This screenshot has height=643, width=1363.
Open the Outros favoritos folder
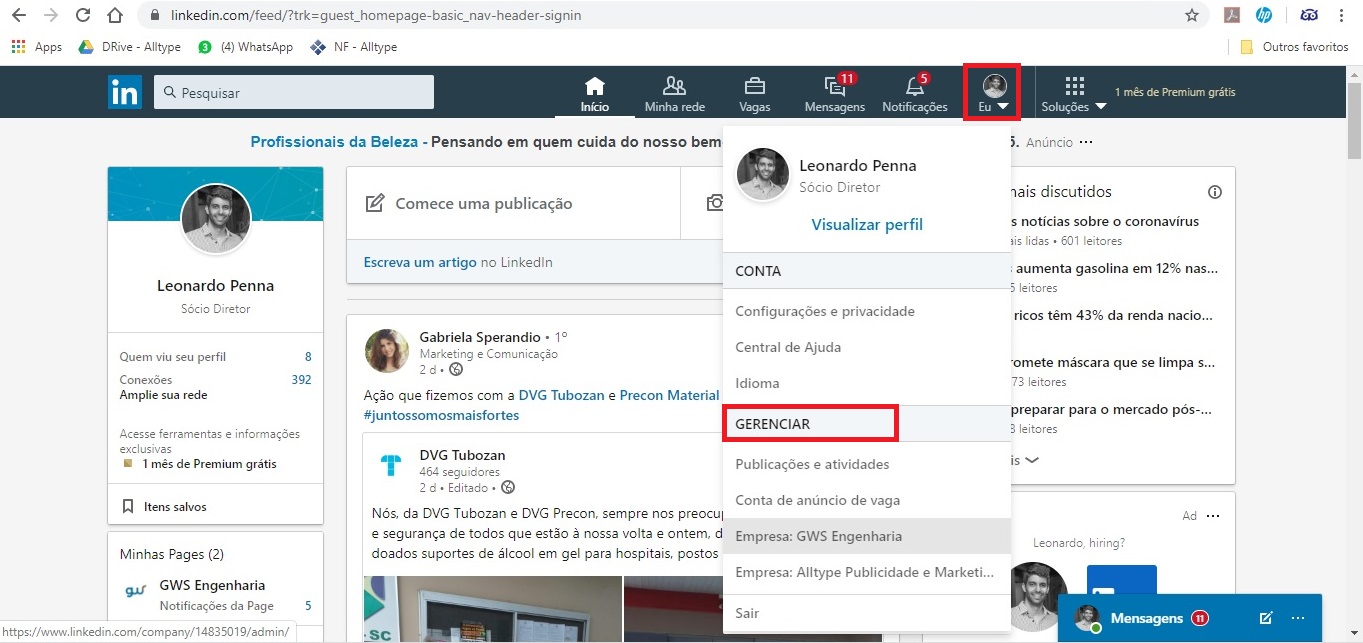click(1294, 47)
